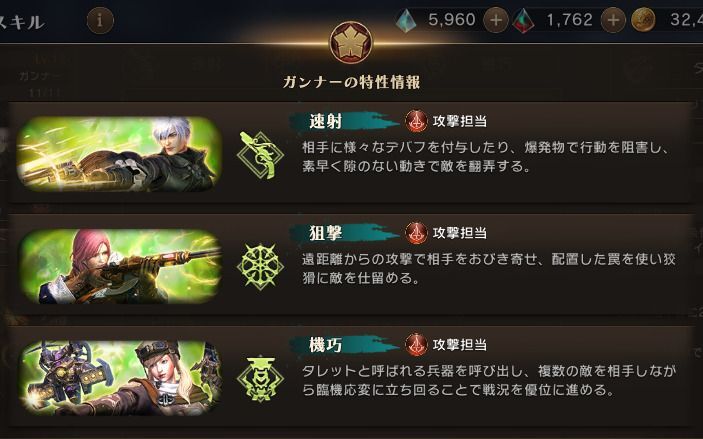Add more blue crystals with plus button
Image resolution: width=703 pixels, height=439 pixels.
pos(495,20)
